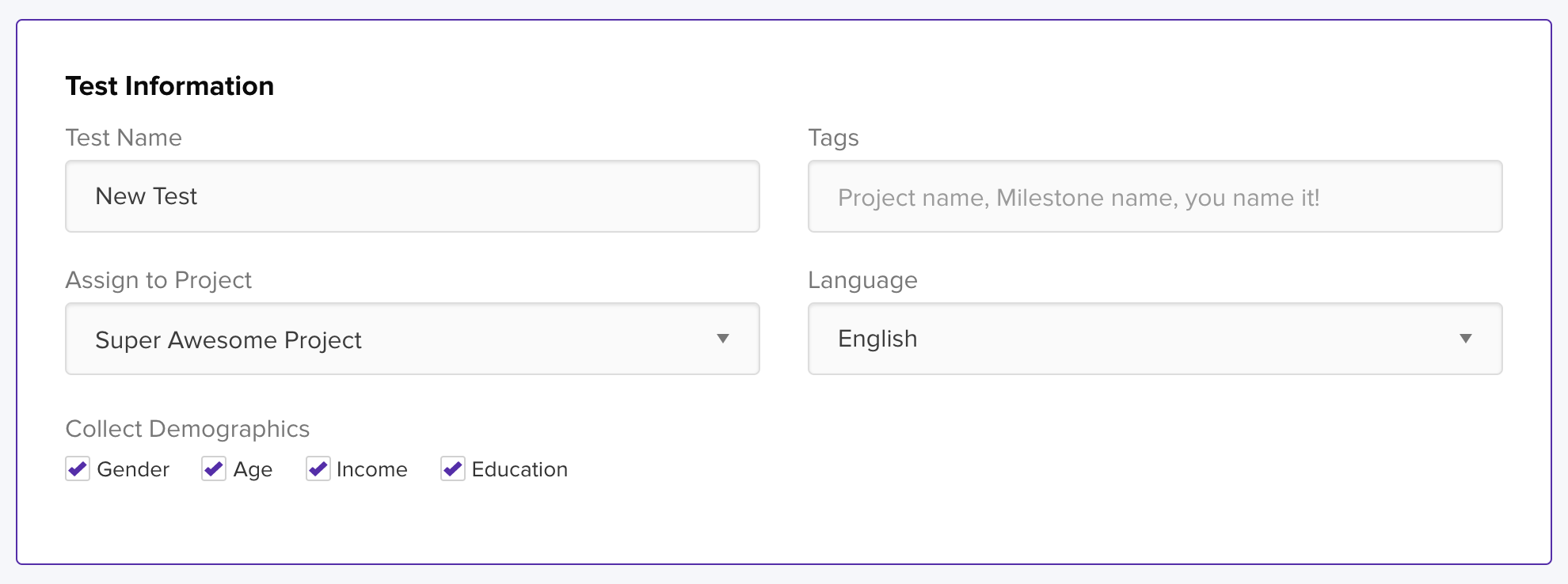
Task: Click the arrow on the Language dropdown
Action: click(x=1465, y=339)
